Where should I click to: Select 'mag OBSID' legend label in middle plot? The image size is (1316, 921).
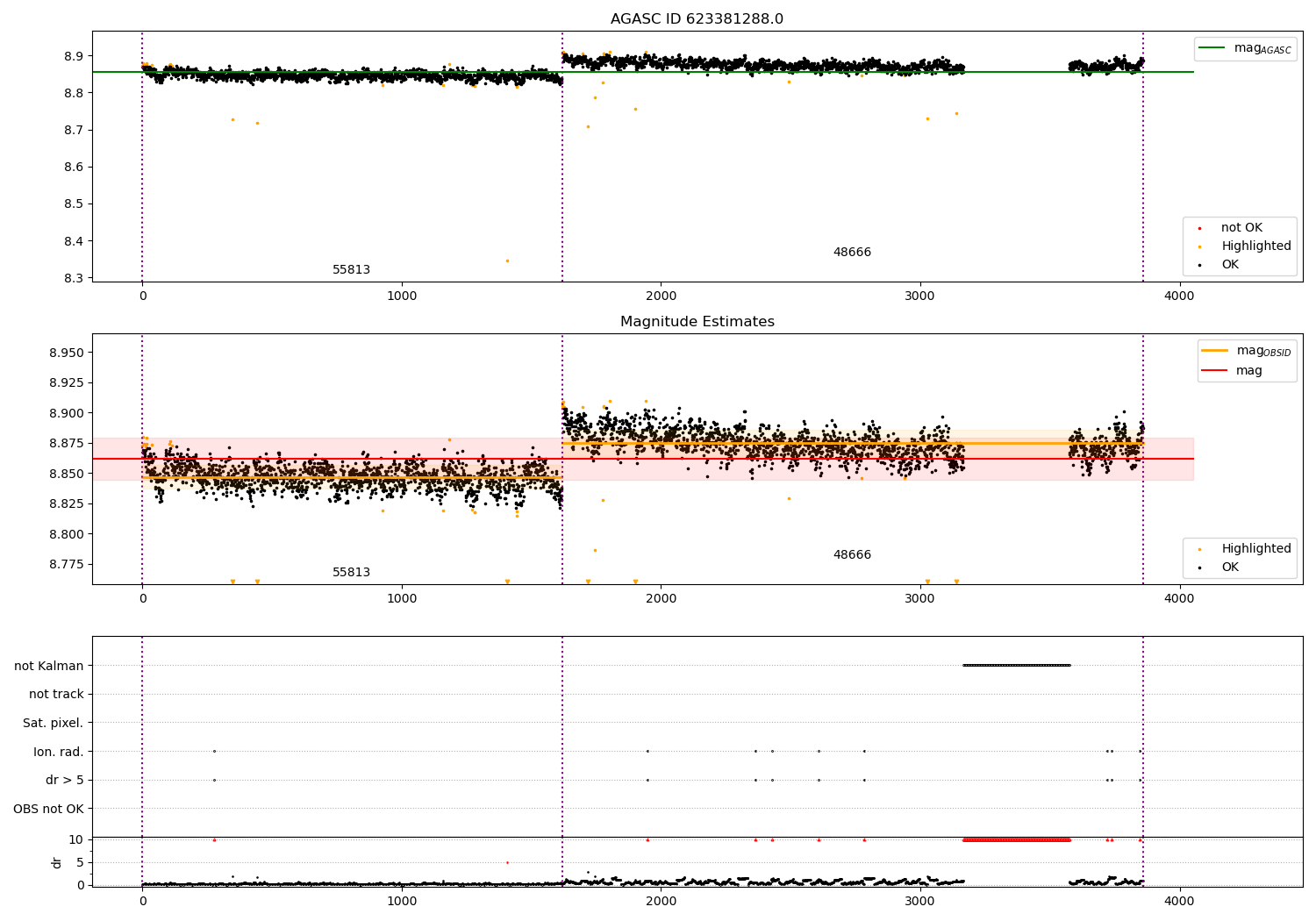(1263, 352)
